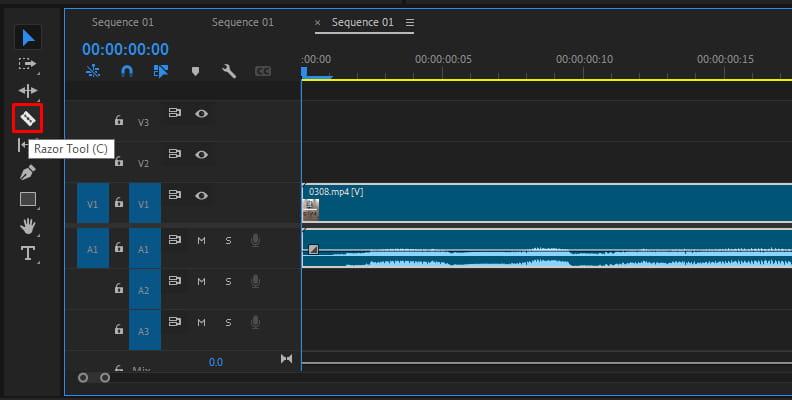Toggle sync lock for A2
The width and height of the screenshot is (792, 400).
pyautogui.click(x=175, y=281)
